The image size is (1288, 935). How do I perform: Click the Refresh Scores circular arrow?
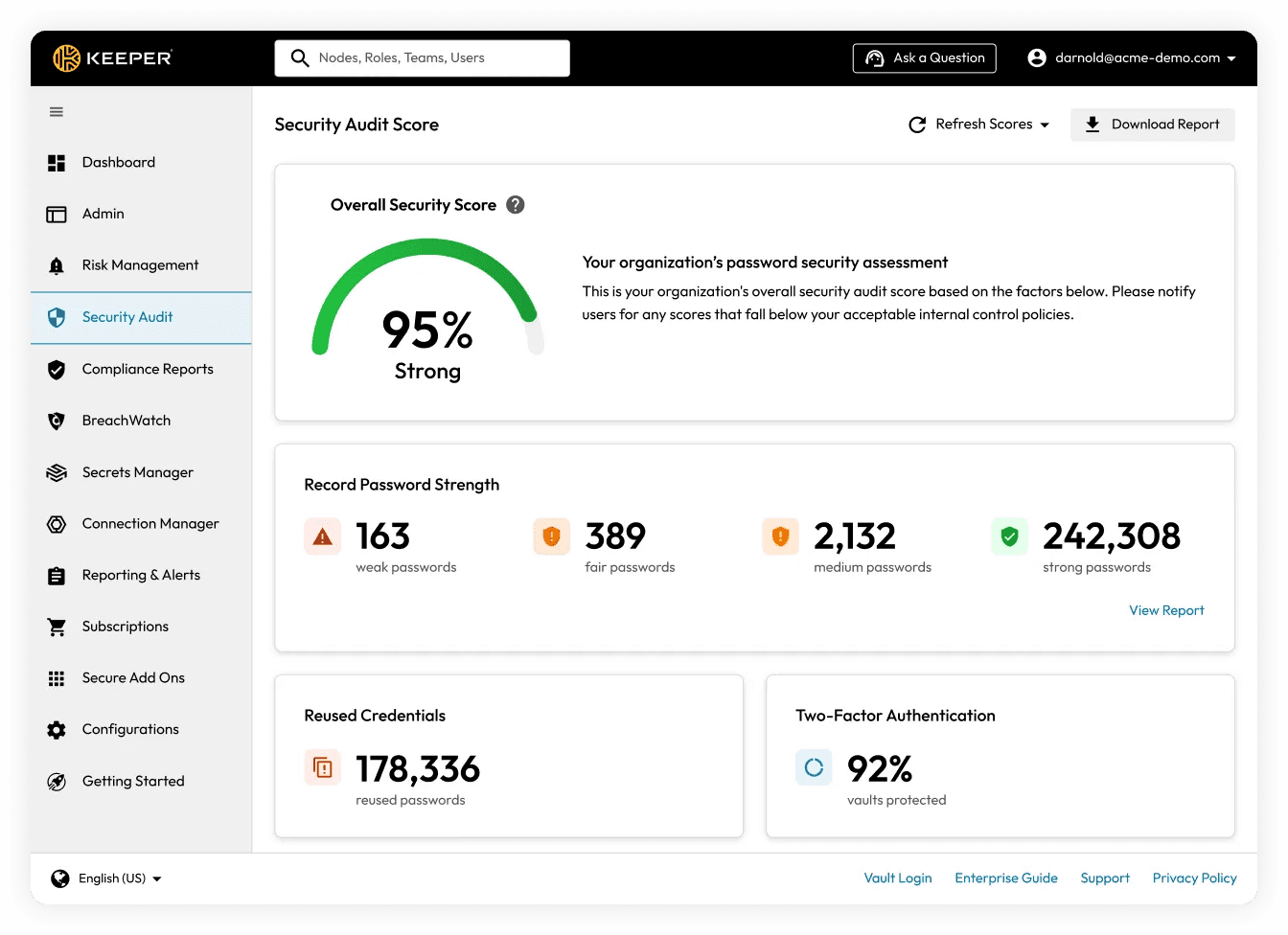click(x=917, y=125)
